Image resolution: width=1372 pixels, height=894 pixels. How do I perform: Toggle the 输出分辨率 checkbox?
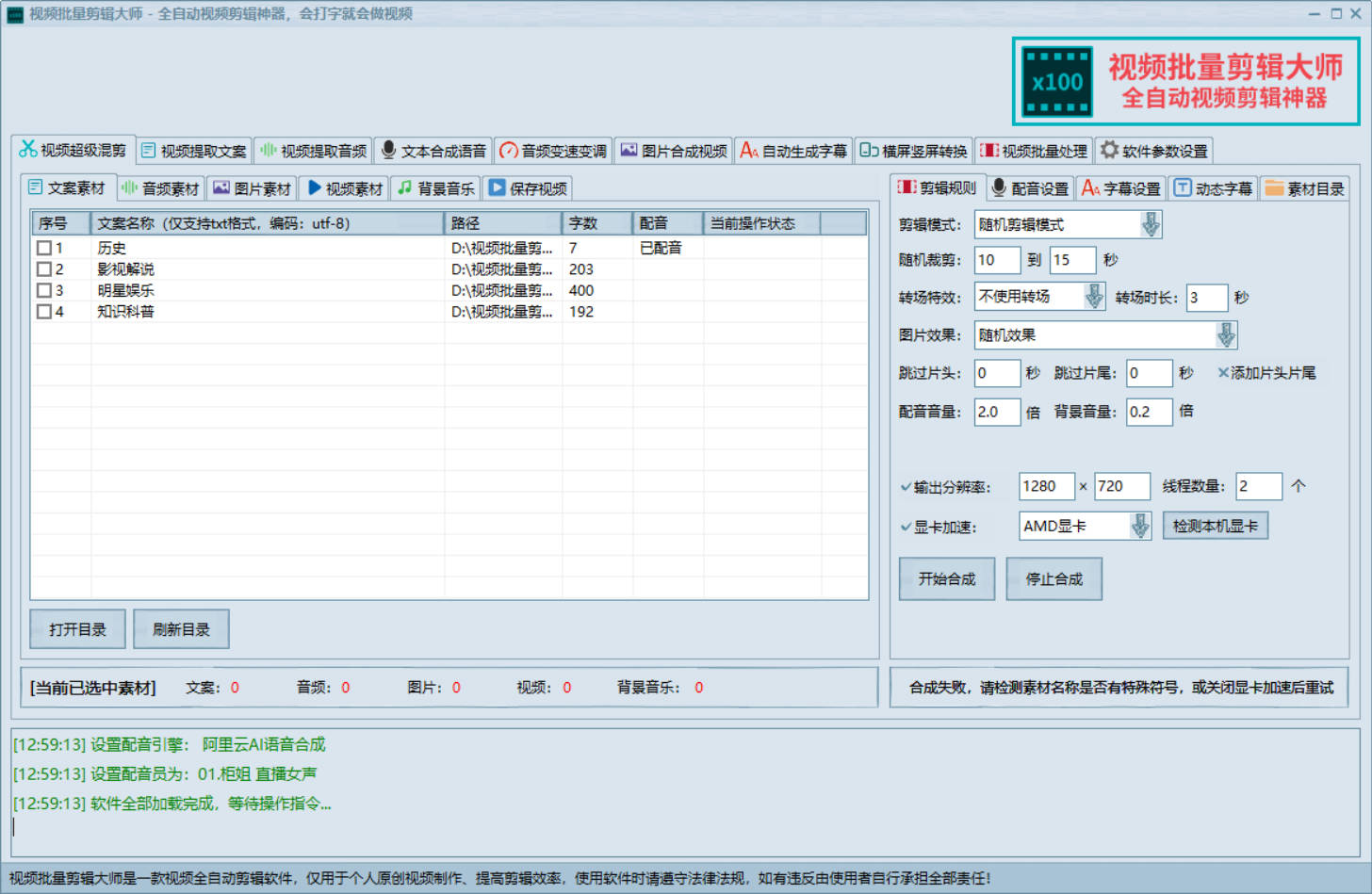pos(906,487)
